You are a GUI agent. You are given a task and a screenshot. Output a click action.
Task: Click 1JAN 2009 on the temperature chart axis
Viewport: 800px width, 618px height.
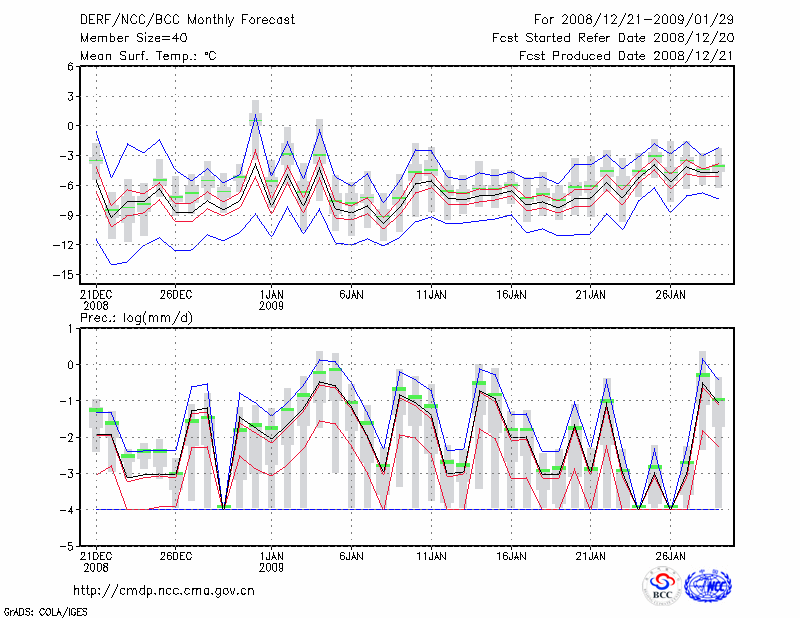(x=271, y=300)
